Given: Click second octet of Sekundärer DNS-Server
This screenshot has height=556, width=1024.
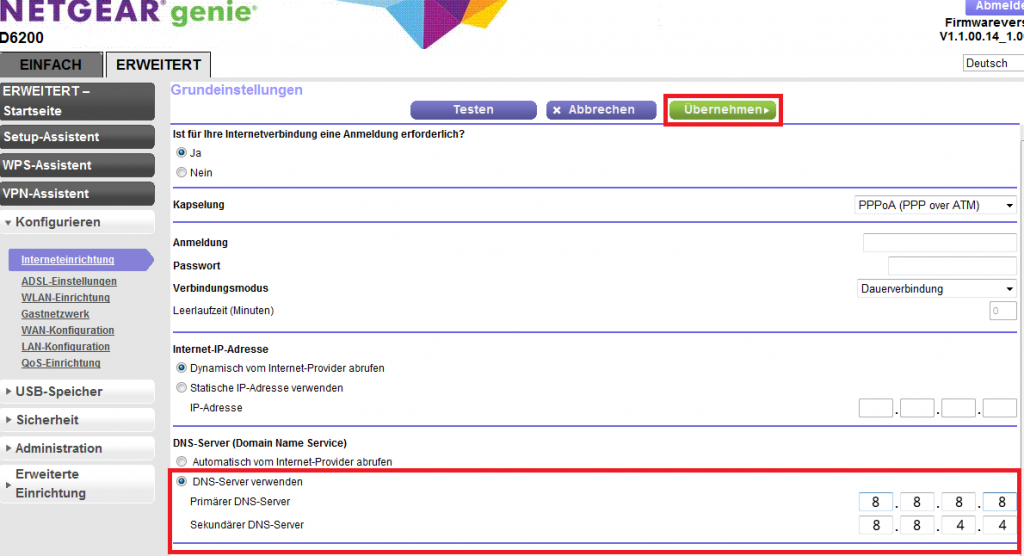Looking at the screenshot, I should [x=917, y=525].
